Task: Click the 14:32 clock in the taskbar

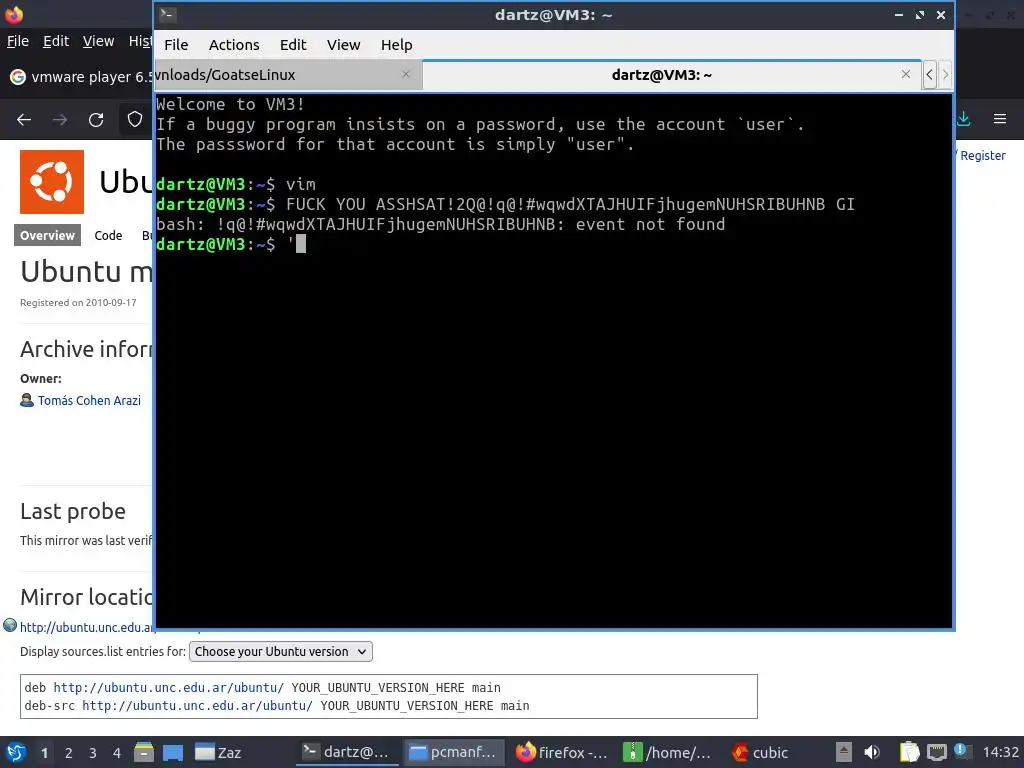Action: [x=1000, y=752]
